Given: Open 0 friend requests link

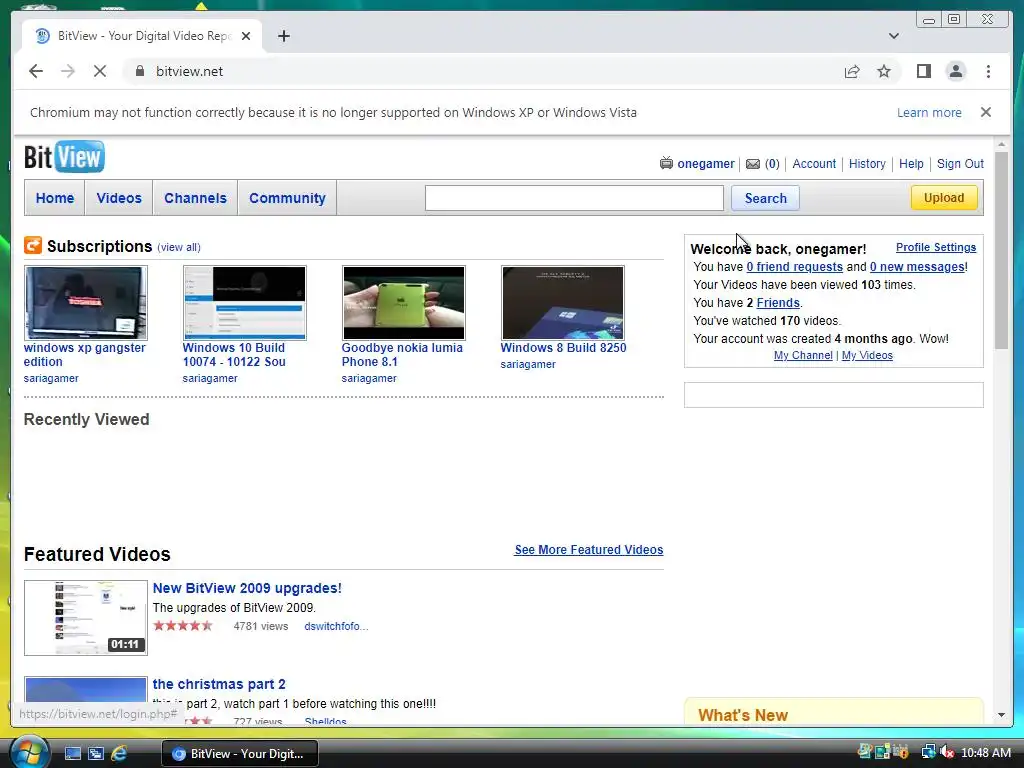Looking at the screenshot, I should 794,267.
